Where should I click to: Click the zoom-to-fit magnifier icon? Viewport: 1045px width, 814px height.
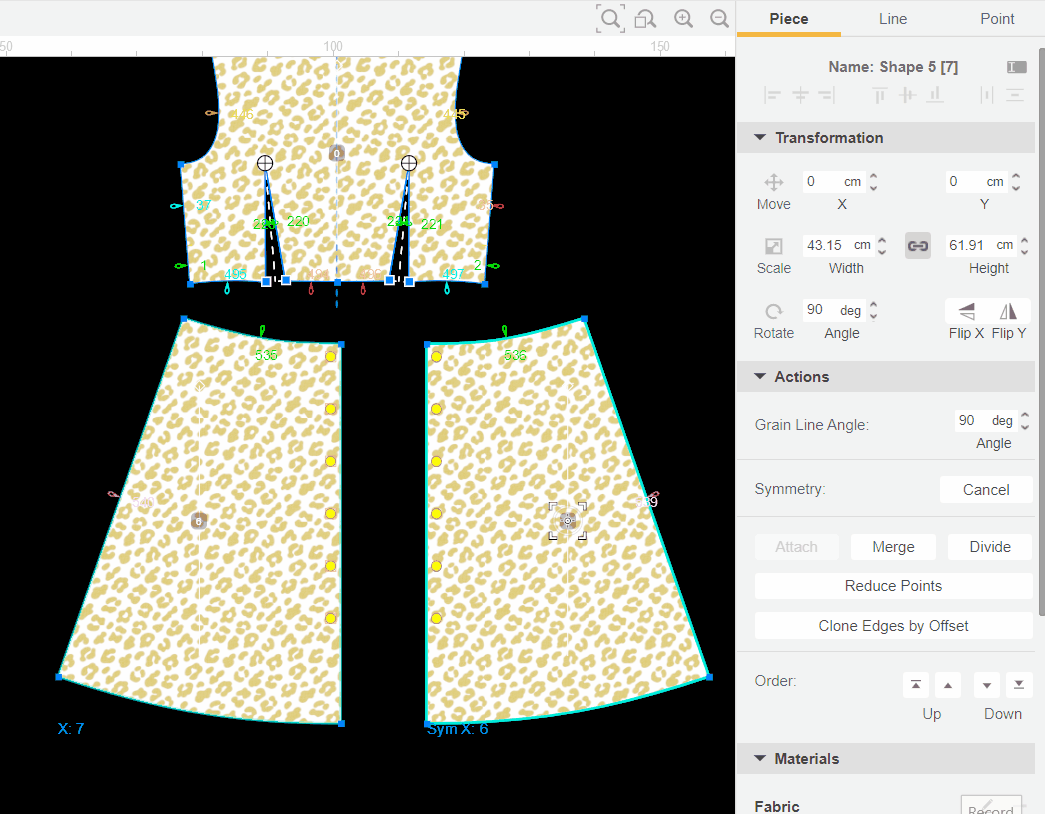(x=610, y=19)
